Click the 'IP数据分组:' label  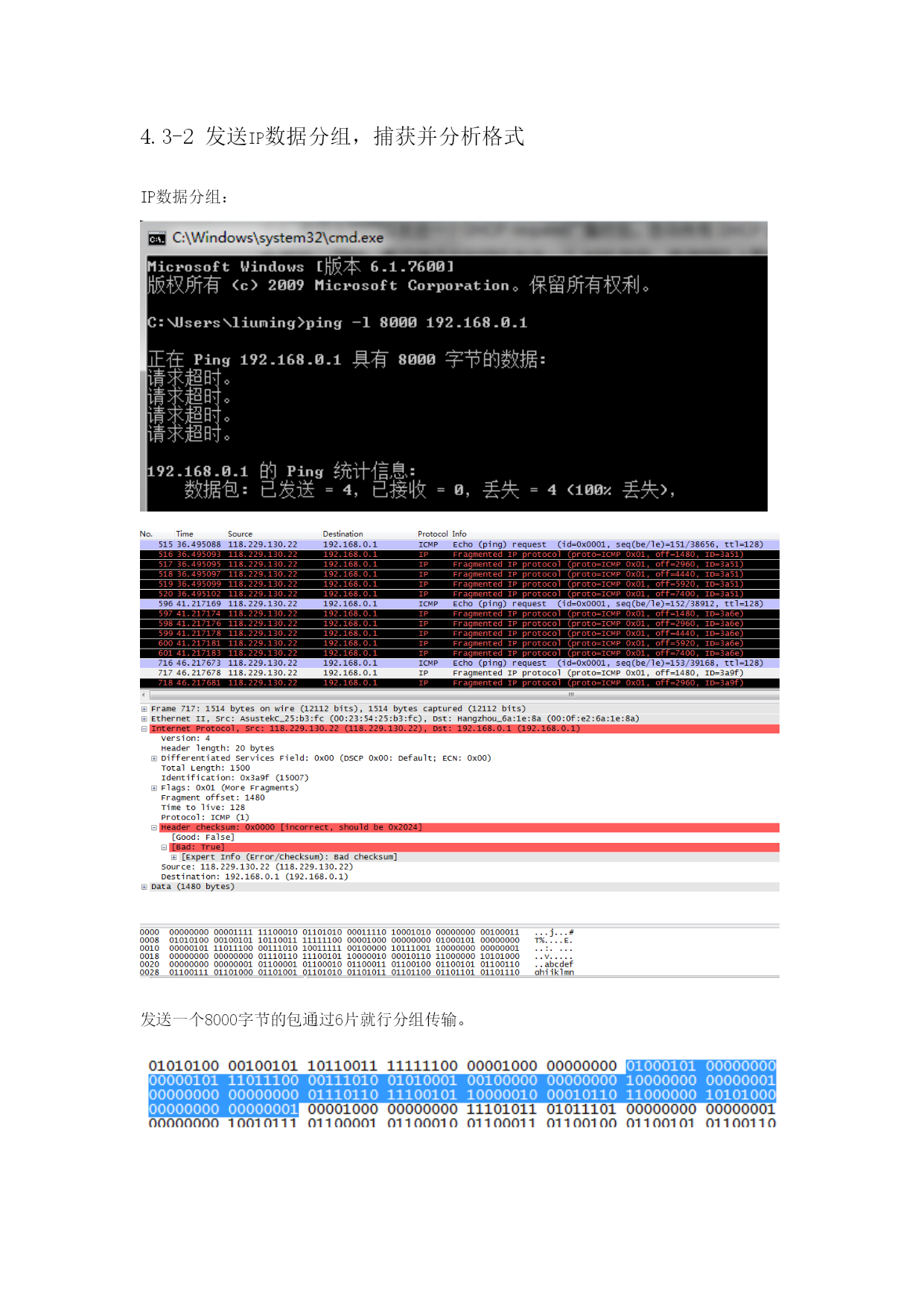pyautogui.click(x=184, y=197)
